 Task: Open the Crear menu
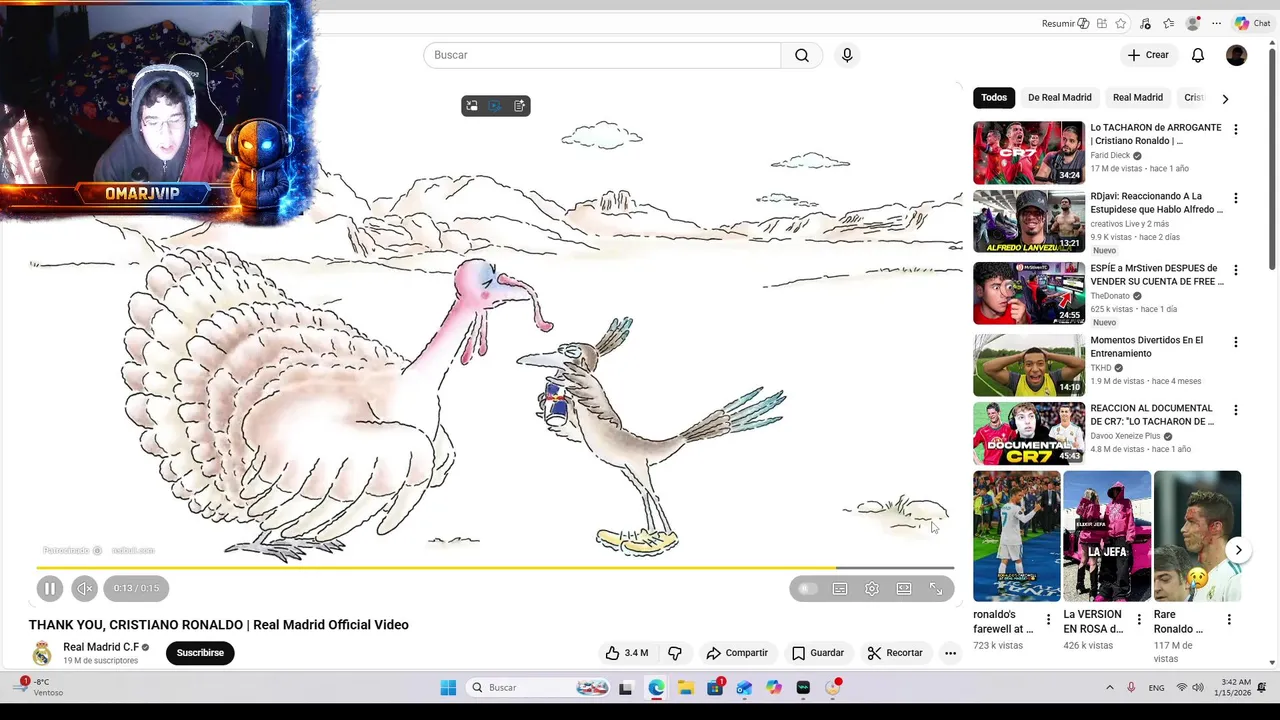click(1148, 55)
